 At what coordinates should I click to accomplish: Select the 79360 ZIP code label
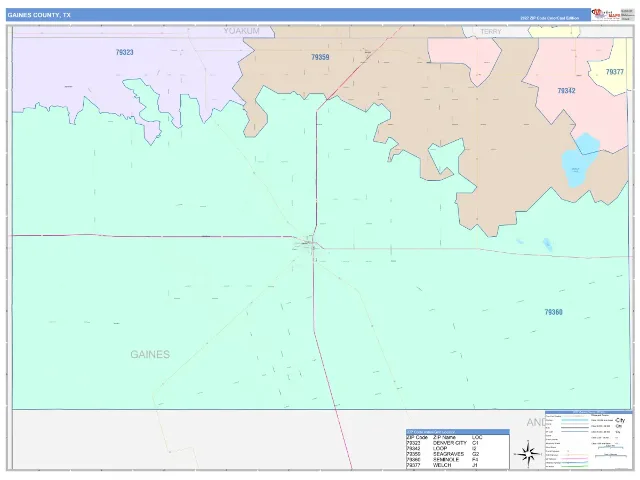click(x=553, y=312)
